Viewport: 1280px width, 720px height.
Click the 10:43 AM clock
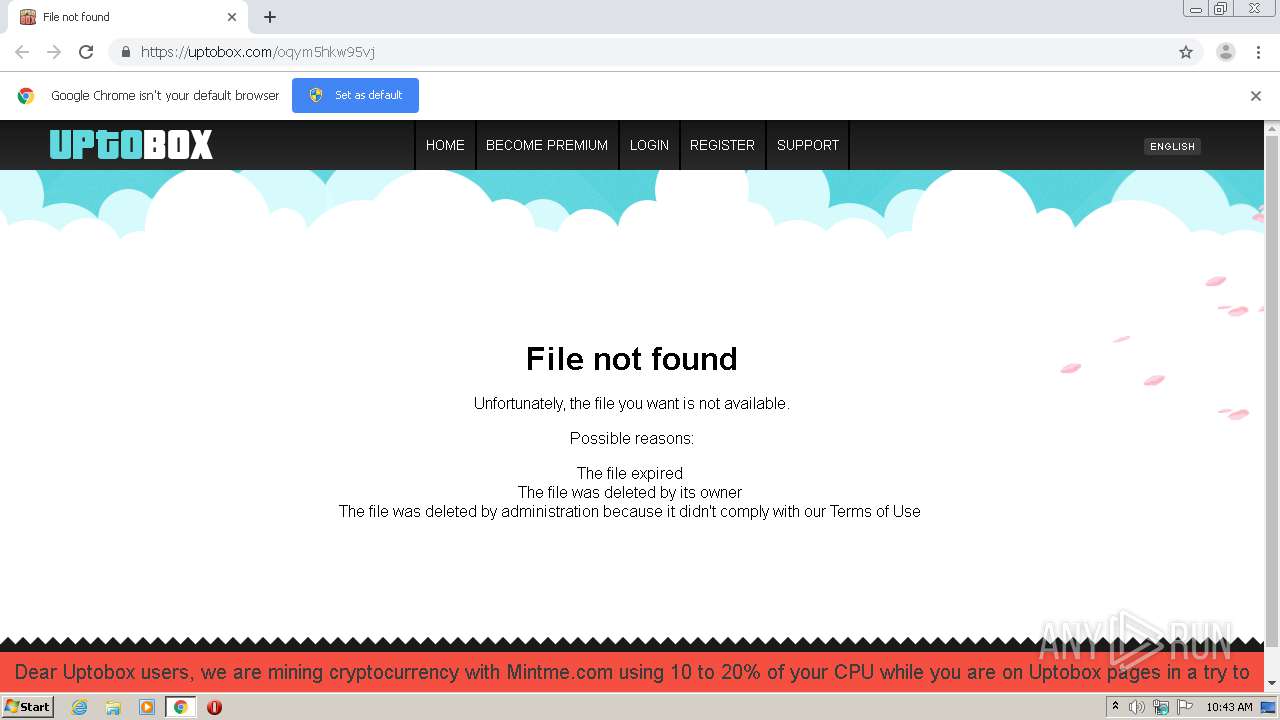click(1229, 707)
